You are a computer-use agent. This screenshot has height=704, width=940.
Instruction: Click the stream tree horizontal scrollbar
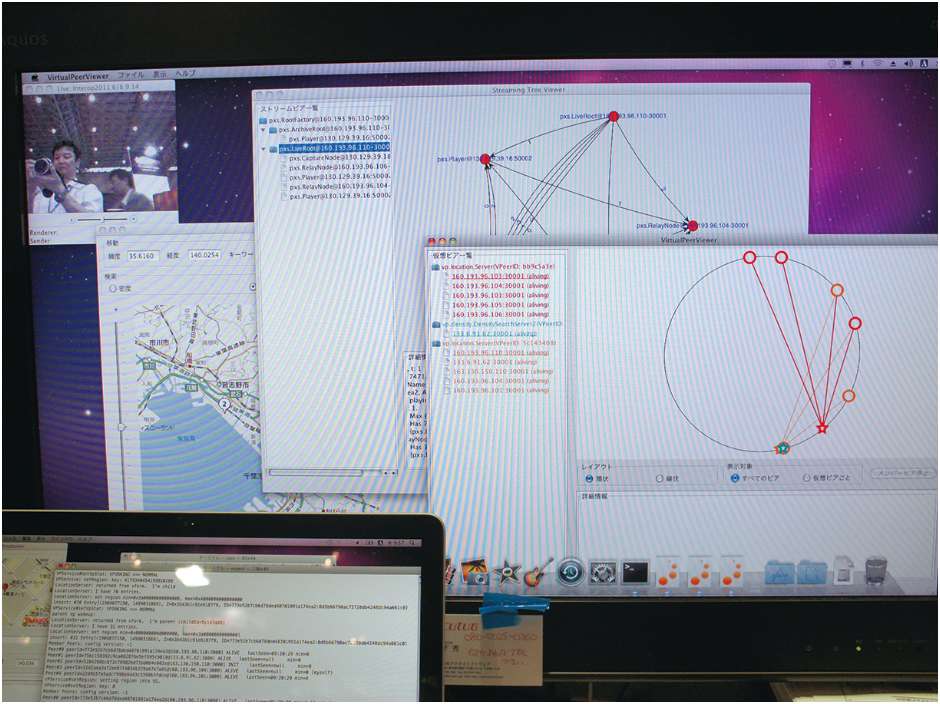[x=333, y=473]
